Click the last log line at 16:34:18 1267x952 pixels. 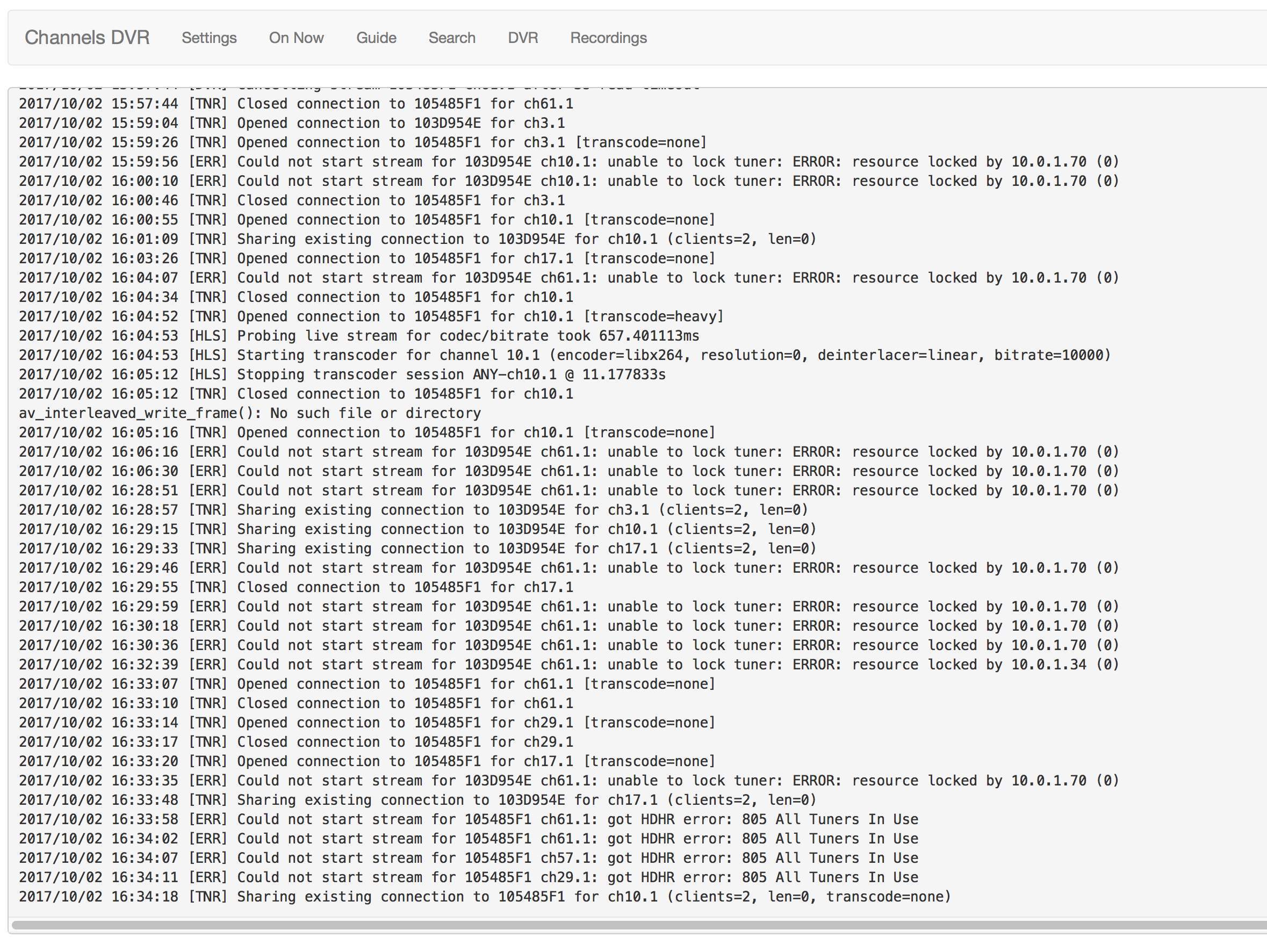(484, 897)
